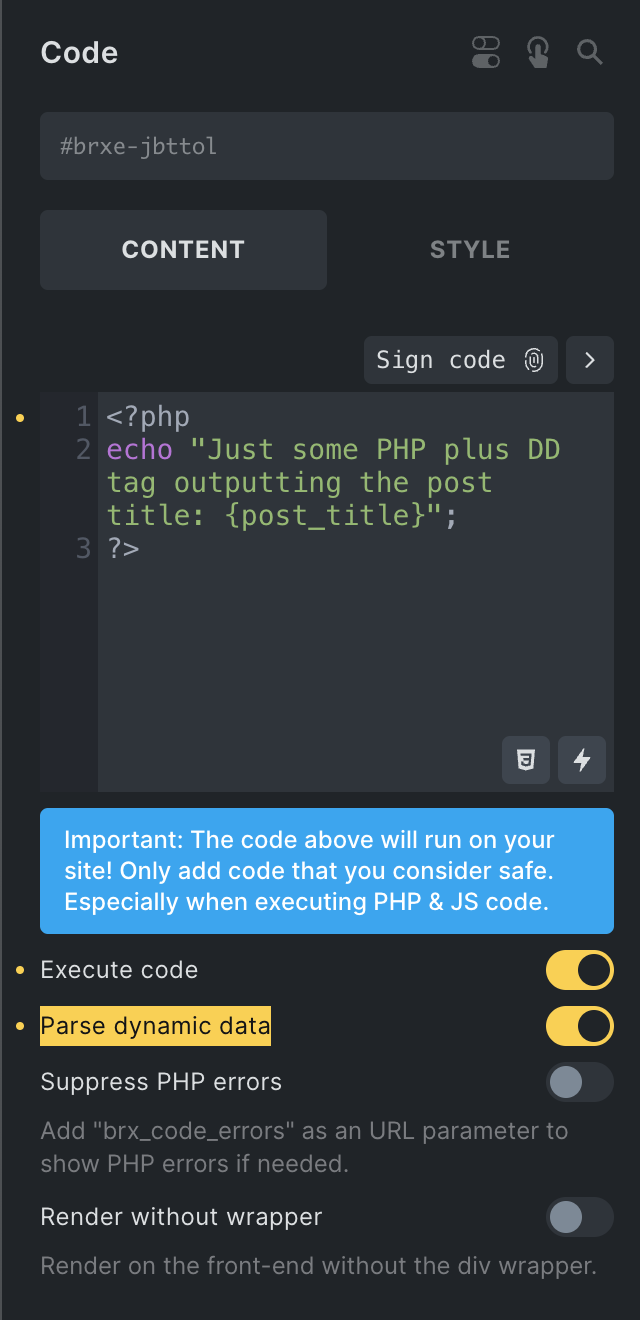Open the element Conditions icon in header
This screenshot has height=1320, width=640.
(x=486, y=53)
